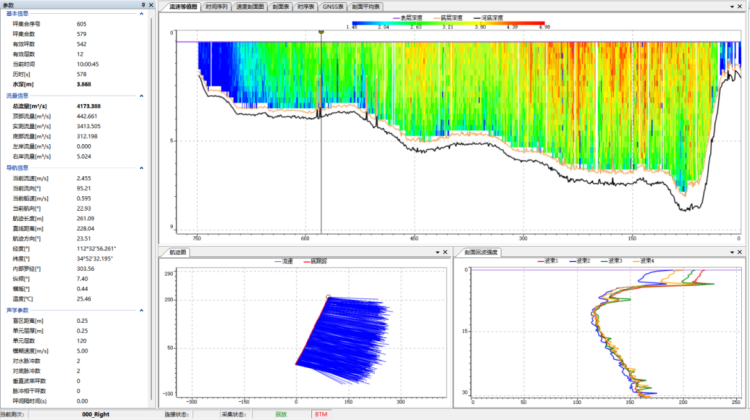Click the 连接状态 status label
This screenshot has height=420, width=750.
(x=176, y=414)
